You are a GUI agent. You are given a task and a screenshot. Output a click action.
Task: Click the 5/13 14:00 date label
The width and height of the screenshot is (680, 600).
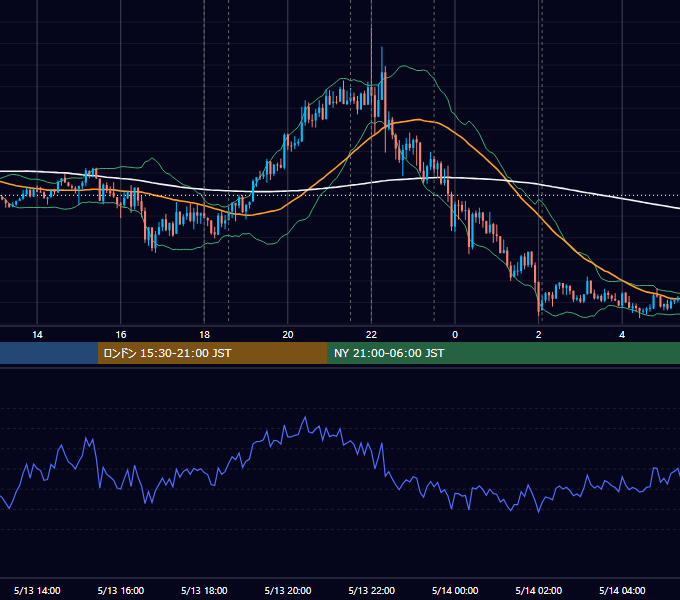(37, 590)
